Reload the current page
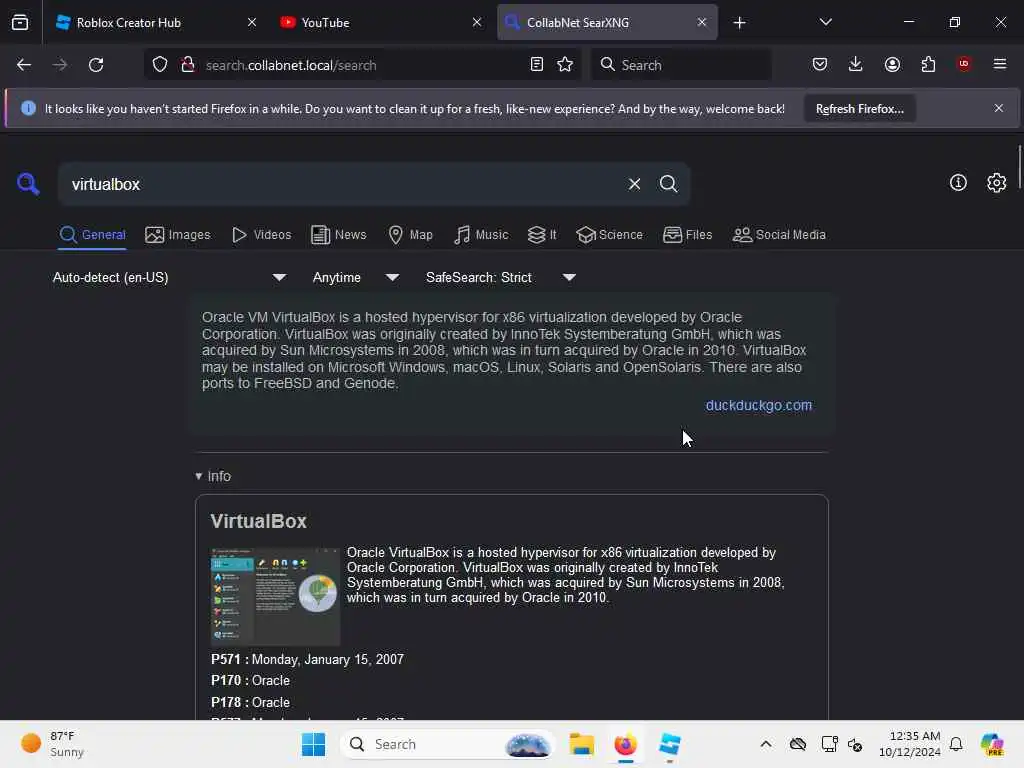The width and height of the screenshot is (1024, 768). point(96,65)
